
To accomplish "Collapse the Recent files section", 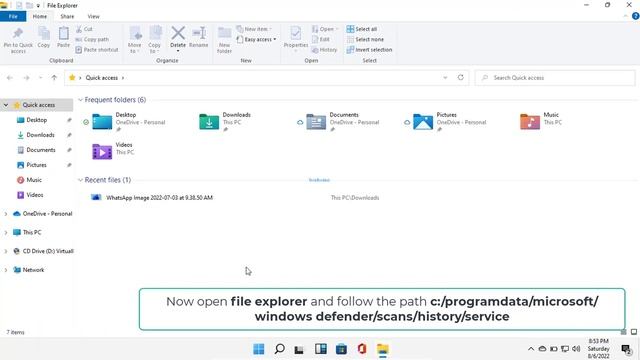I will [x=80, y=180].
